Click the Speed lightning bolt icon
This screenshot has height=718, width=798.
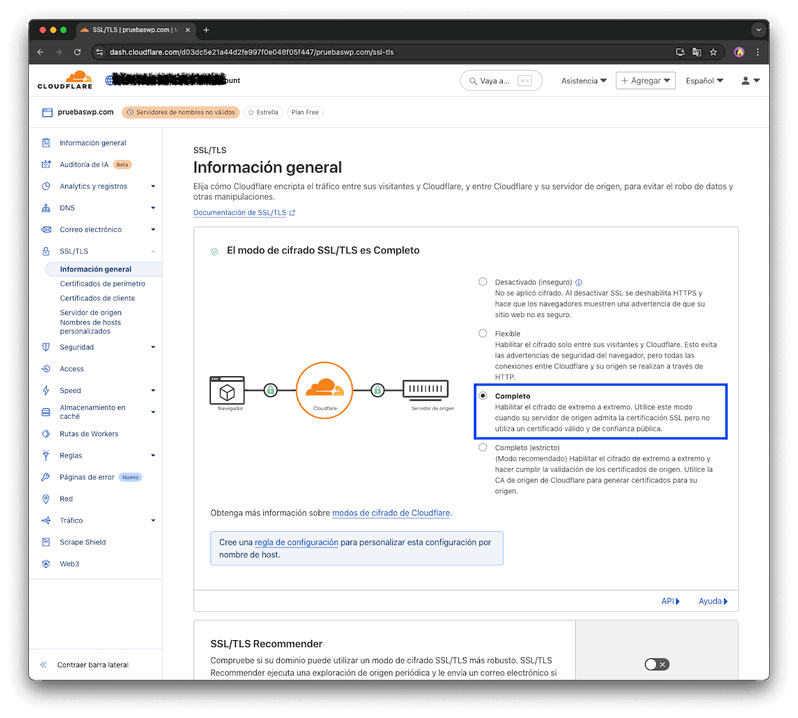(x=46, y=390)
